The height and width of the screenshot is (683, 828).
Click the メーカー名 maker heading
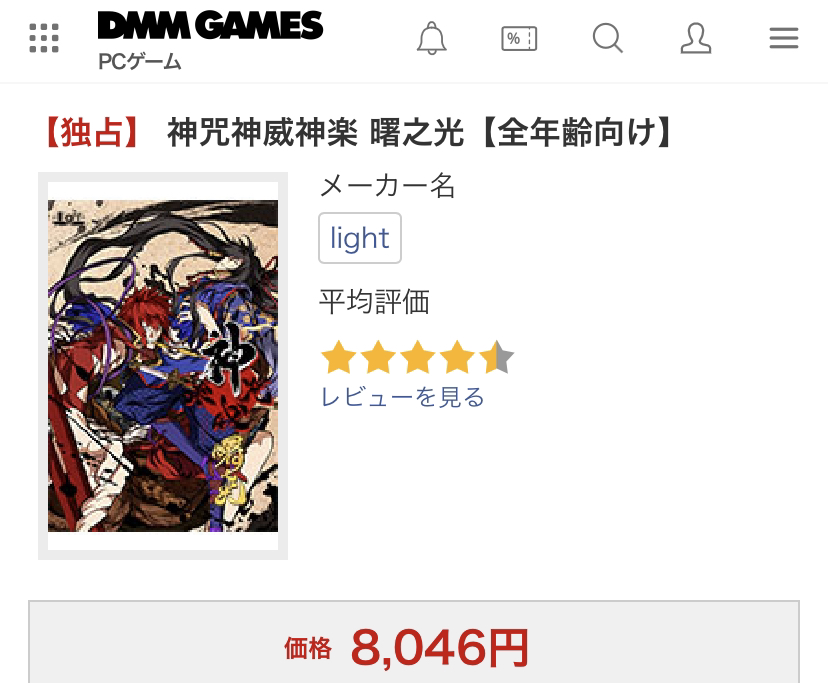tap(388, 186)
